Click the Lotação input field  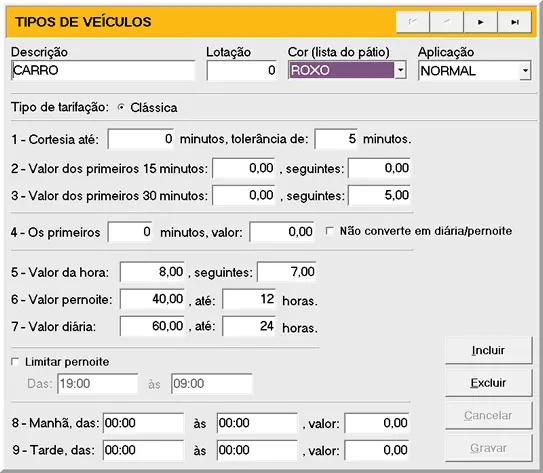click(242, 70)
